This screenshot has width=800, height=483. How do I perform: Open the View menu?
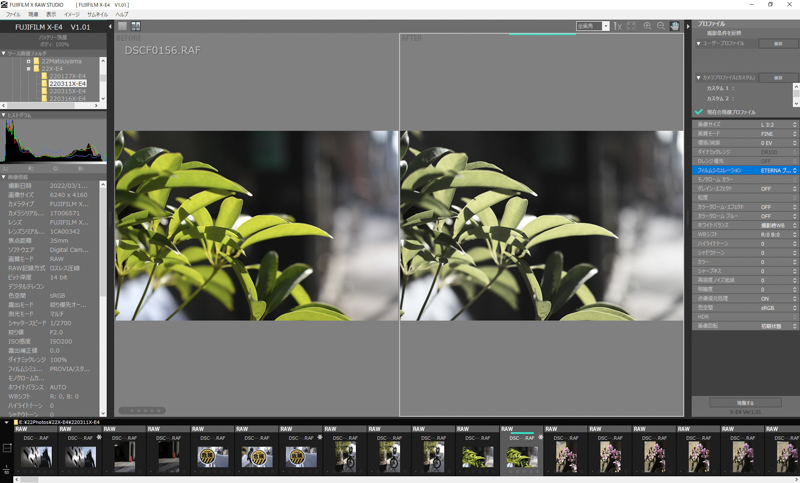[51, 14]
